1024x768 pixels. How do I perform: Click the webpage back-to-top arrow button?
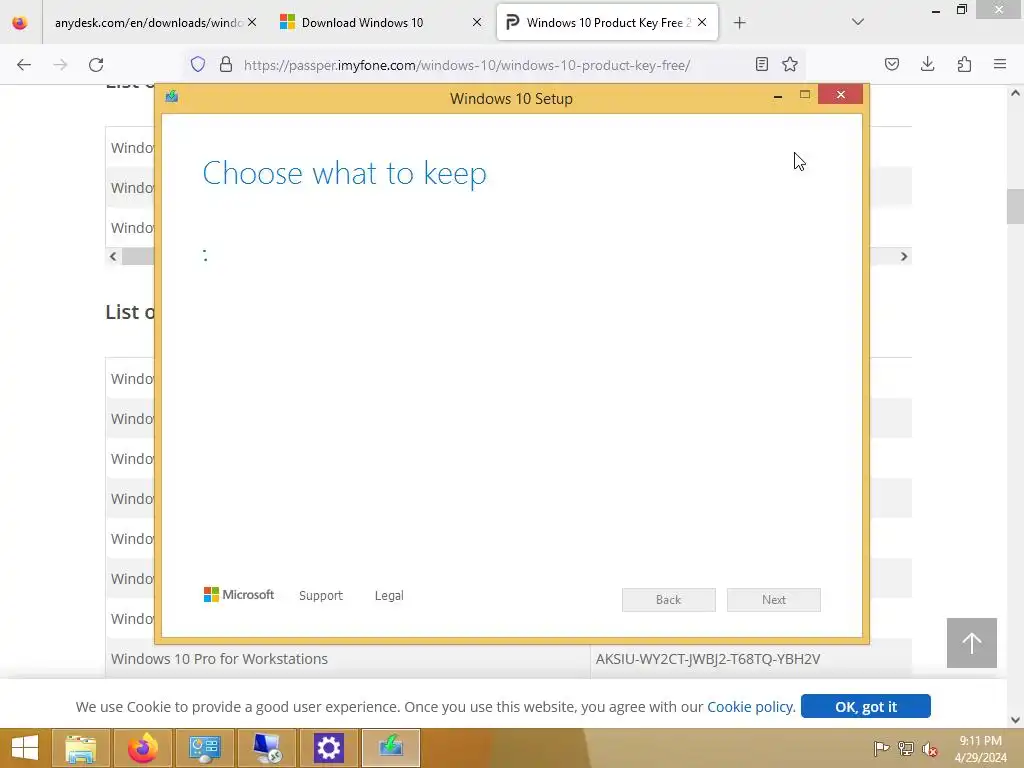pyautogui.click(x=972, y=643)
